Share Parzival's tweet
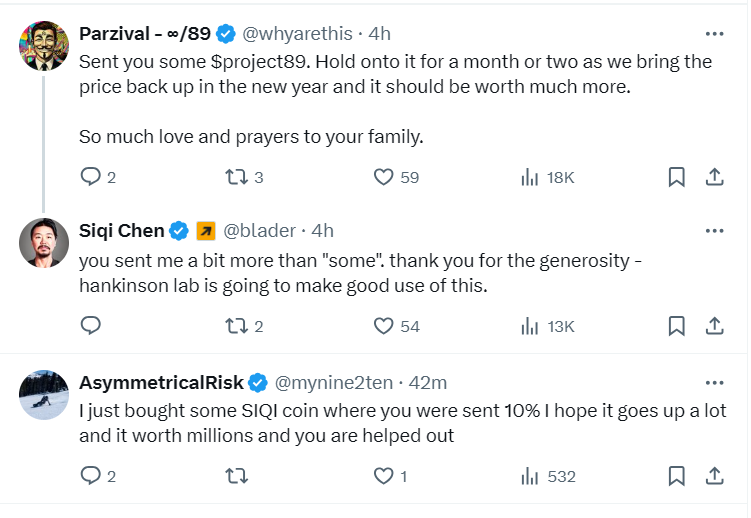The width and height of the screenshot is (751, 518). tap(715, 177)
